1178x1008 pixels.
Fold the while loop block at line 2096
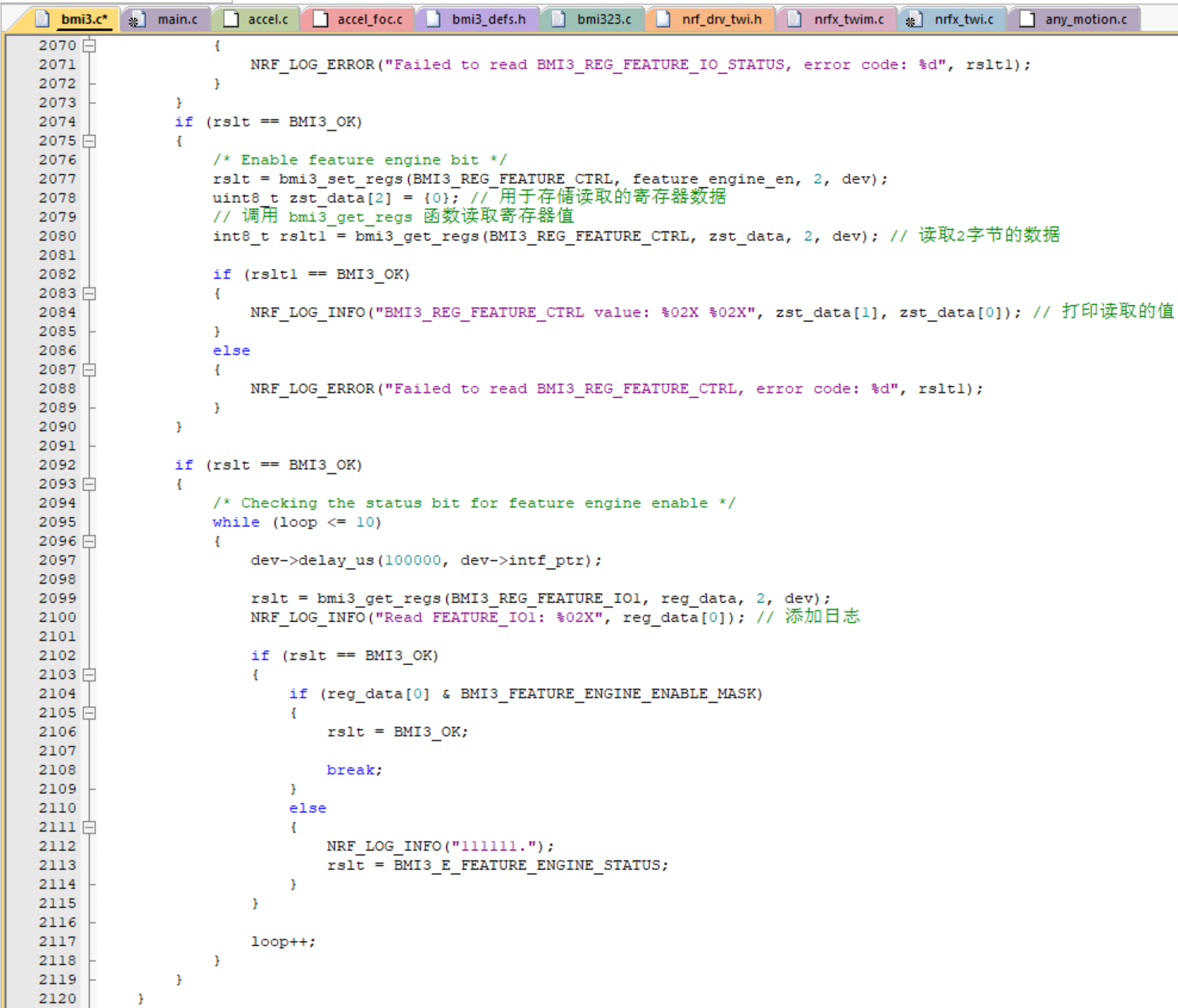point(89,542)
